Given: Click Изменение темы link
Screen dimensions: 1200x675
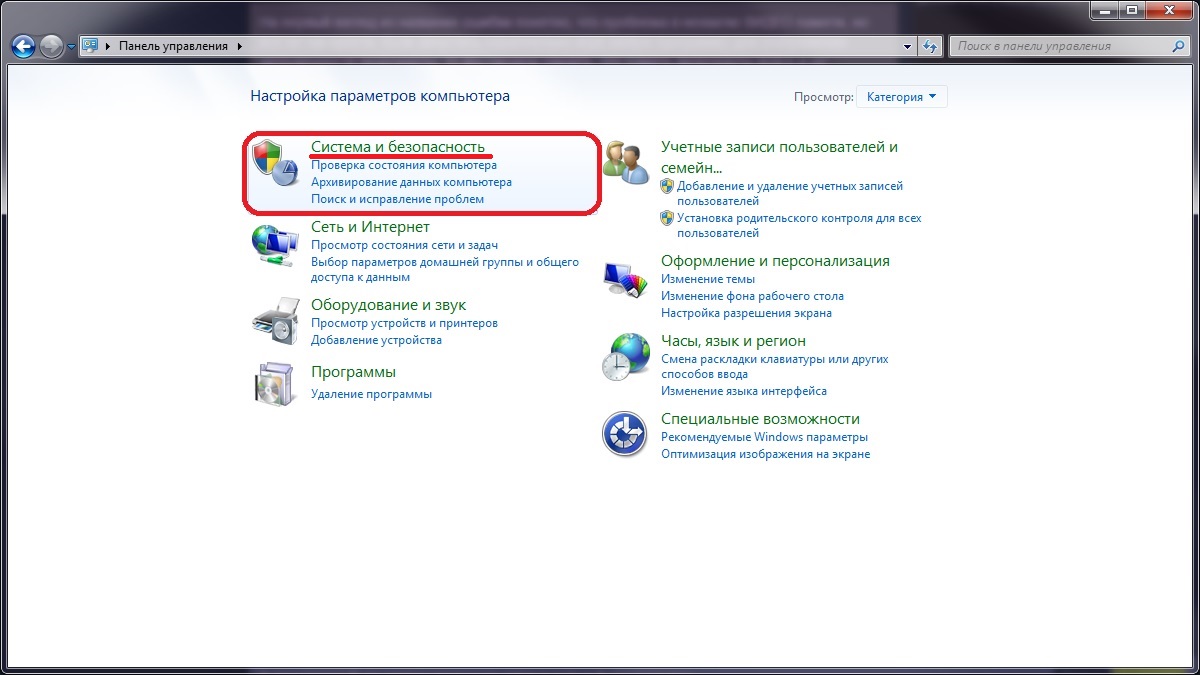Looking at the screenshot, I should tap(708, 279).
